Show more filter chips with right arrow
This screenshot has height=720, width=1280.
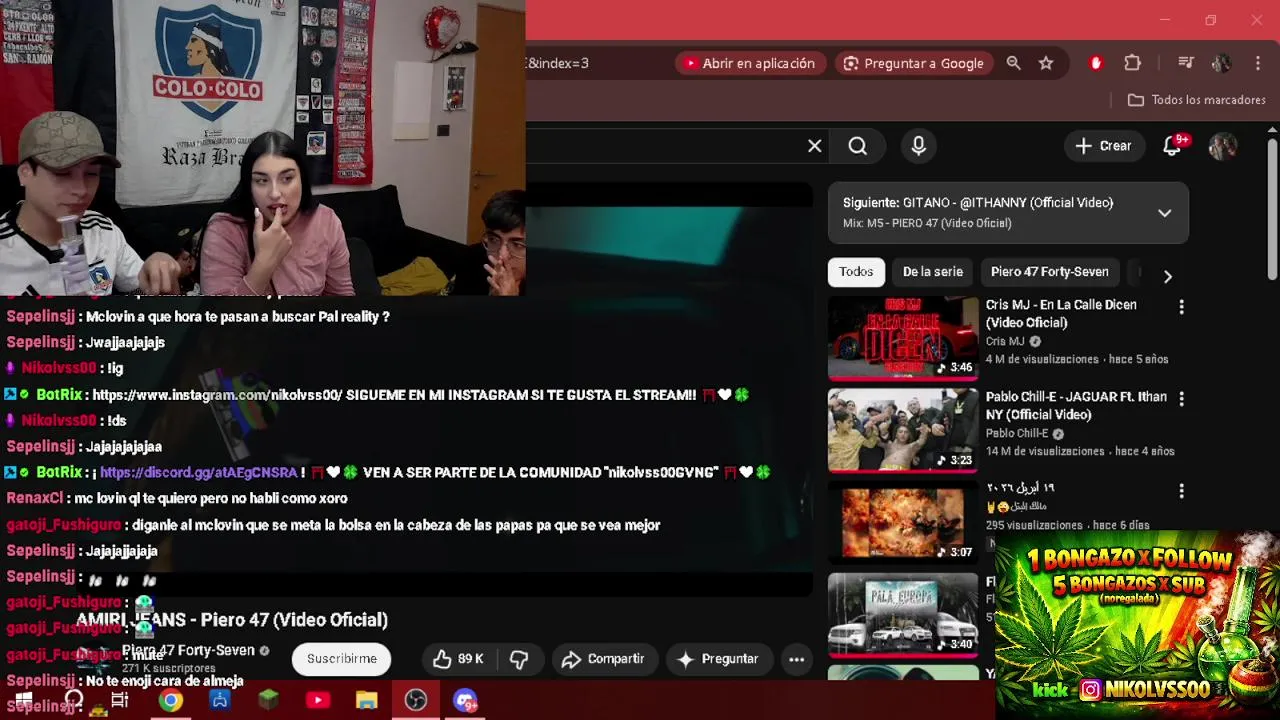1167,276
